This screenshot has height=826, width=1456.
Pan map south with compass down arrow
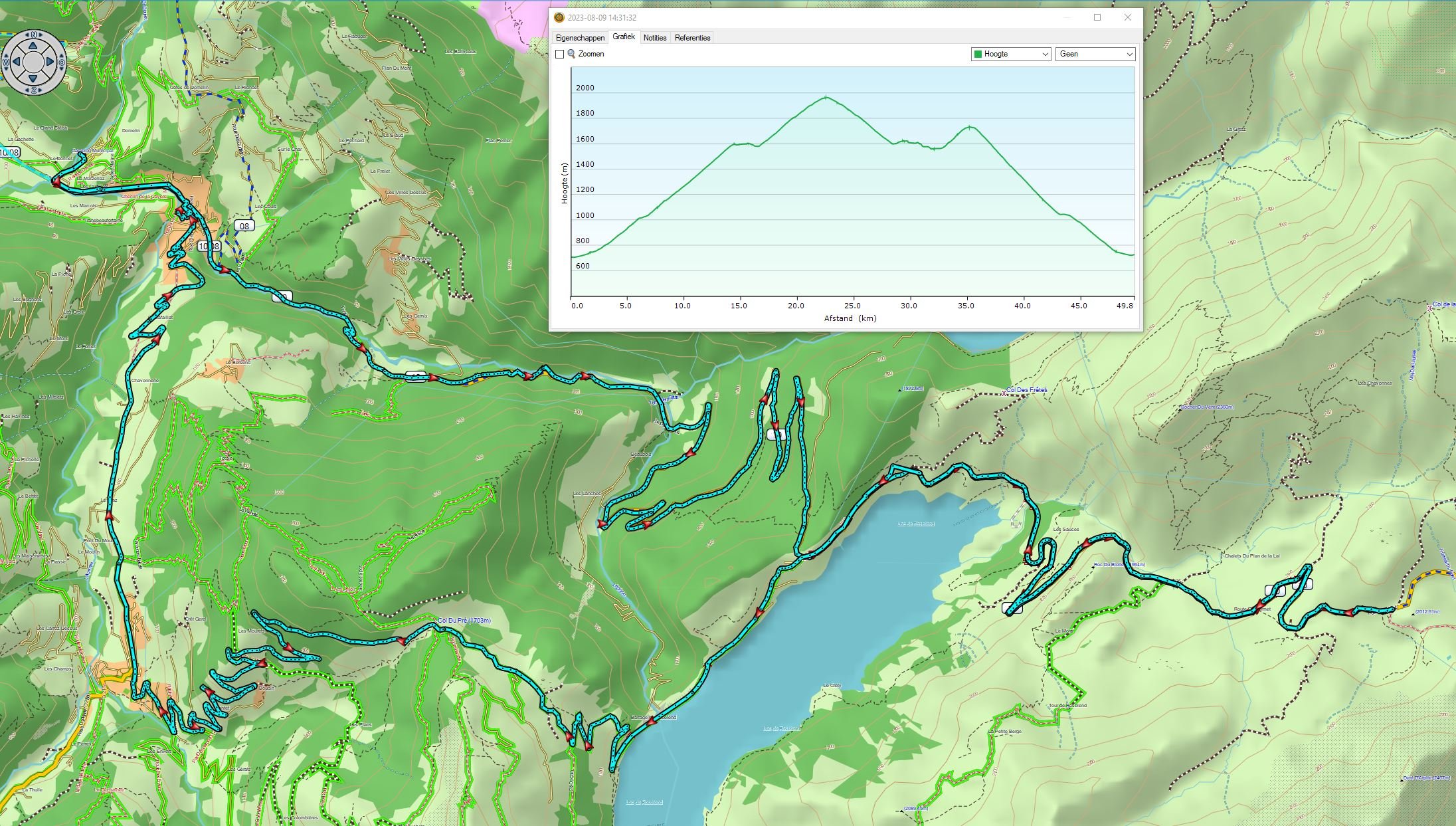(33, 78)
